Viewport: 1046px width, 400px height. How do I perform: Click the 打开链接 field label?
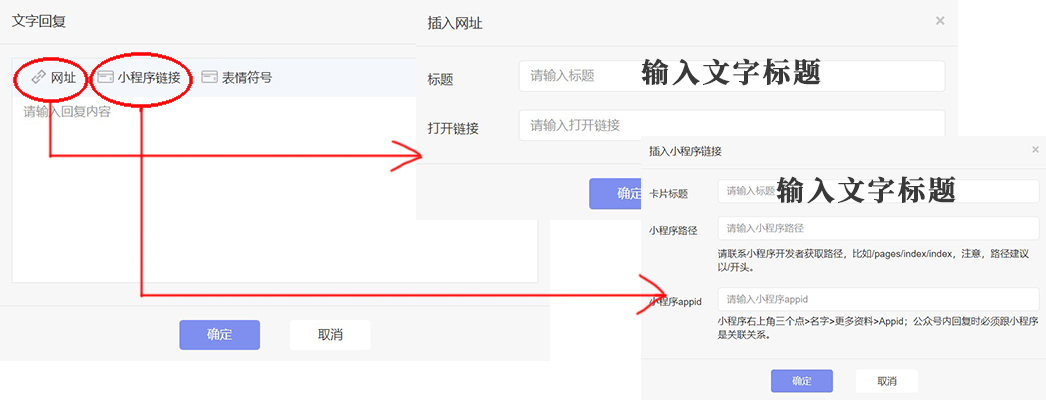click(x=453, y=129)
